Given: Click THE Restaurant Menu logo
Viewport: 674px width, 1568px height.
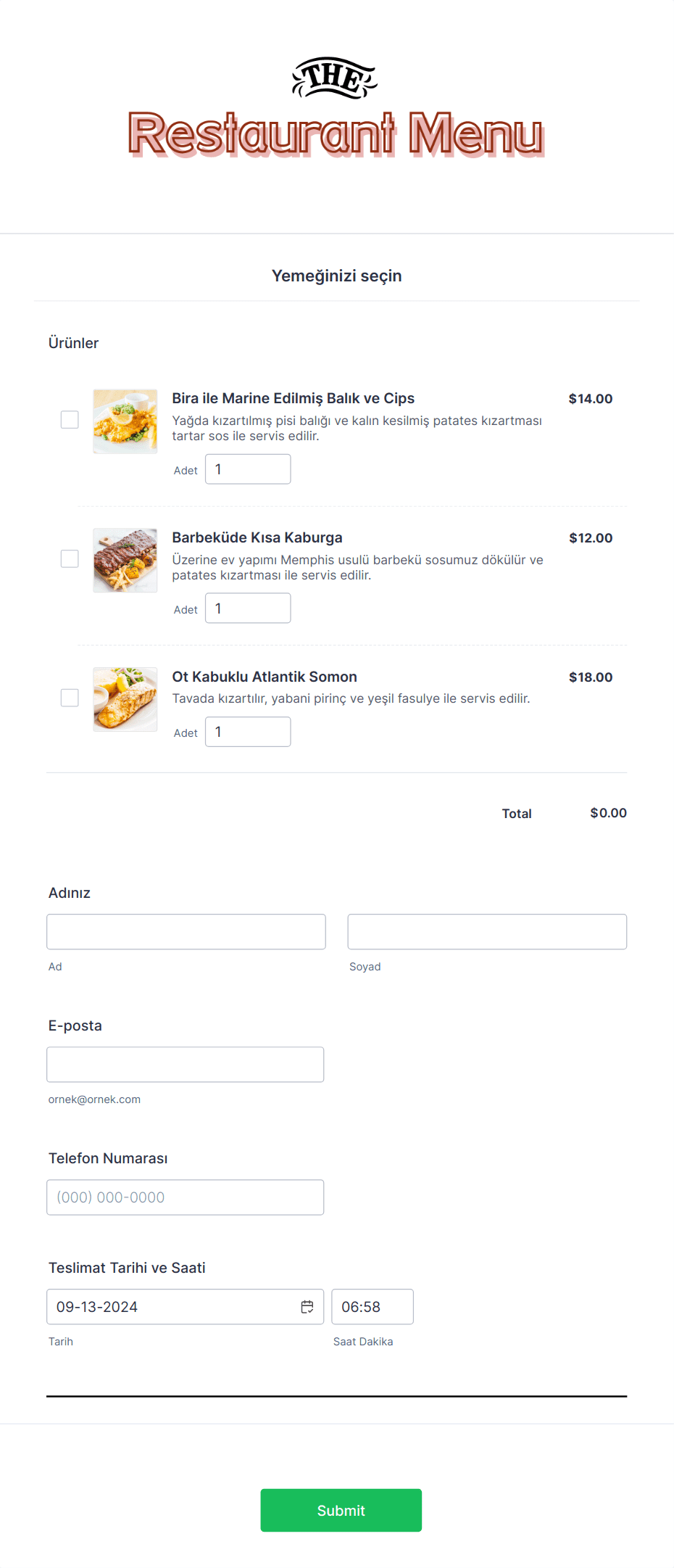Looking at the screenshot, I should [x=336, y=107].
